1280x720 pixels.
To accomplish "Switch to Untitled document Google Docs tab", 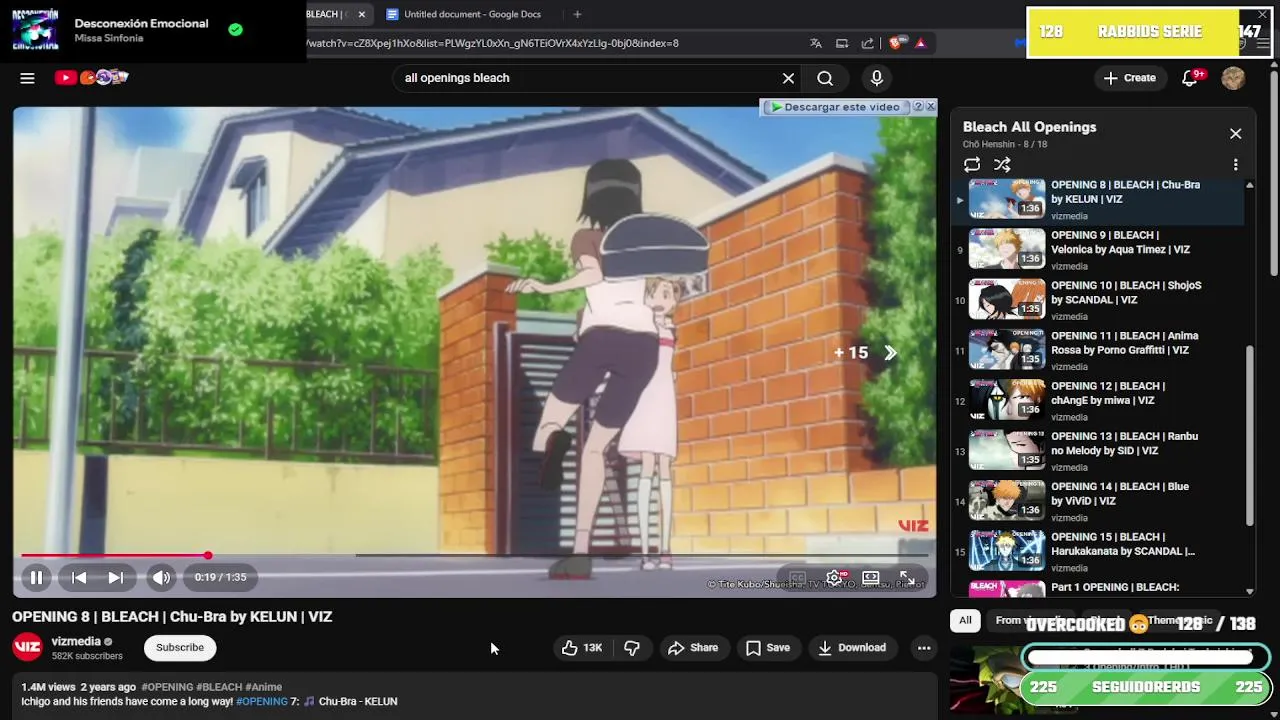I will pyautogui.click(x=471, y=14).
